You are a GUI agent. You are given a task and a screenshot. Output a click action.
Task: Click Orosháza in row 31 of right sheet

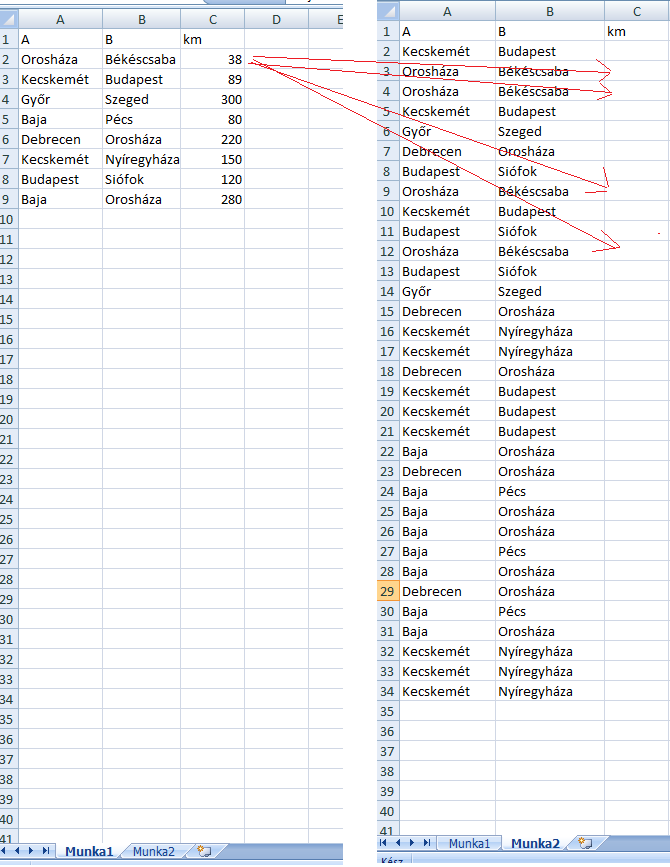[549, 631]
